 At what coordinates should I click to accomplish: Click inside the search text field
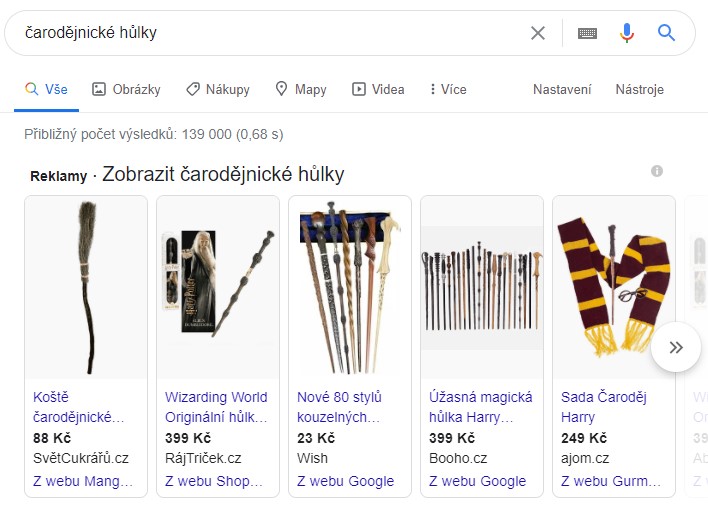(271, 33)
